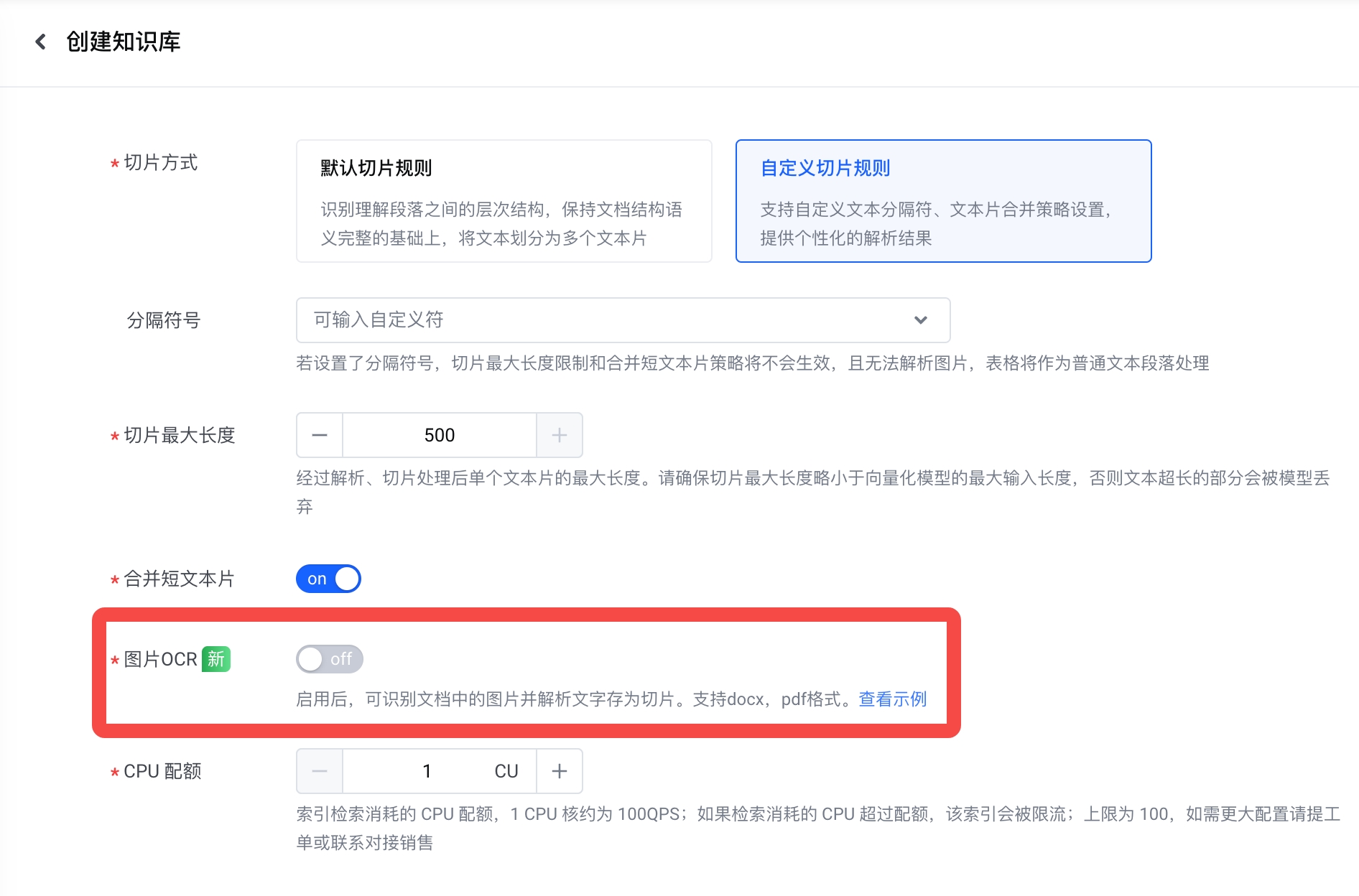Decrease 切片最大长度 with minus icon
This screenshot has width=1359, height=896.
320,435
